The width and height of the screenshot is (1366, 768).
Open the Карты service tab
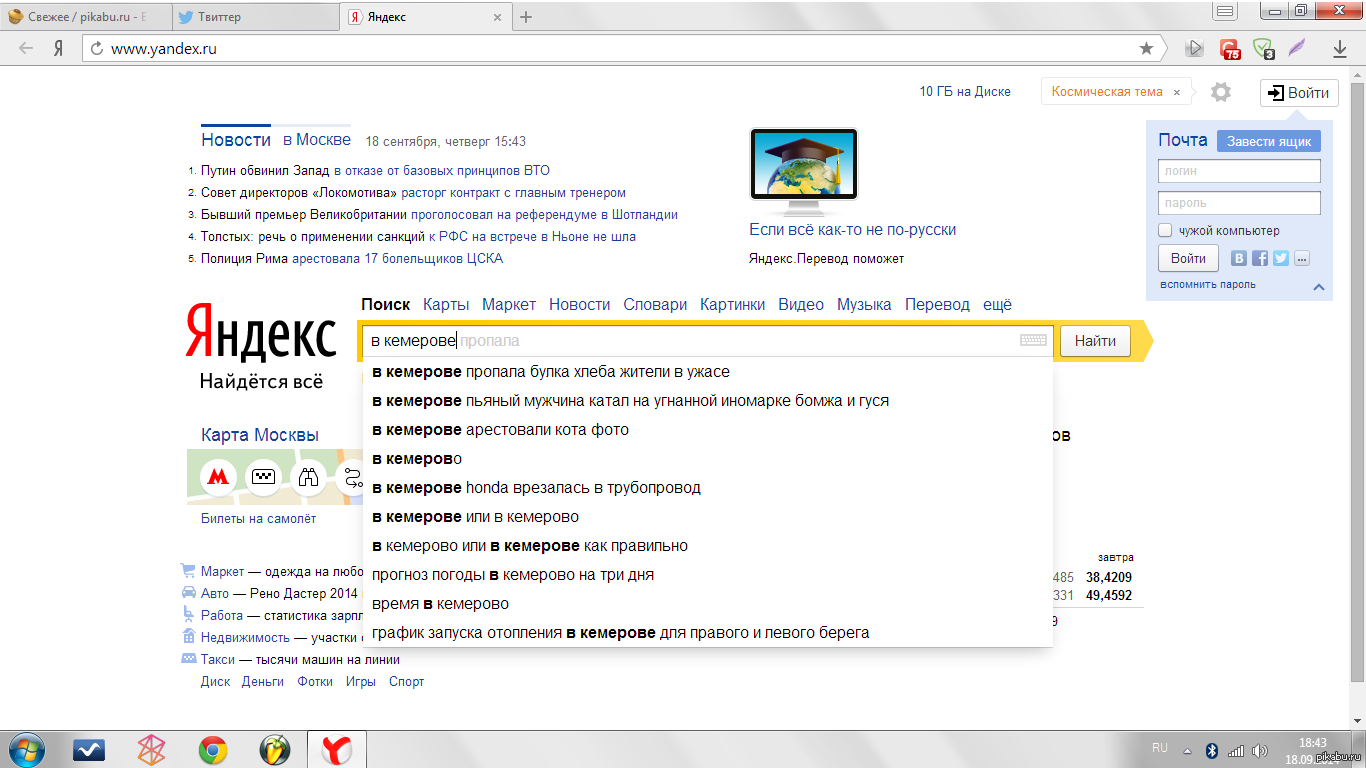(x=446, y=304)
